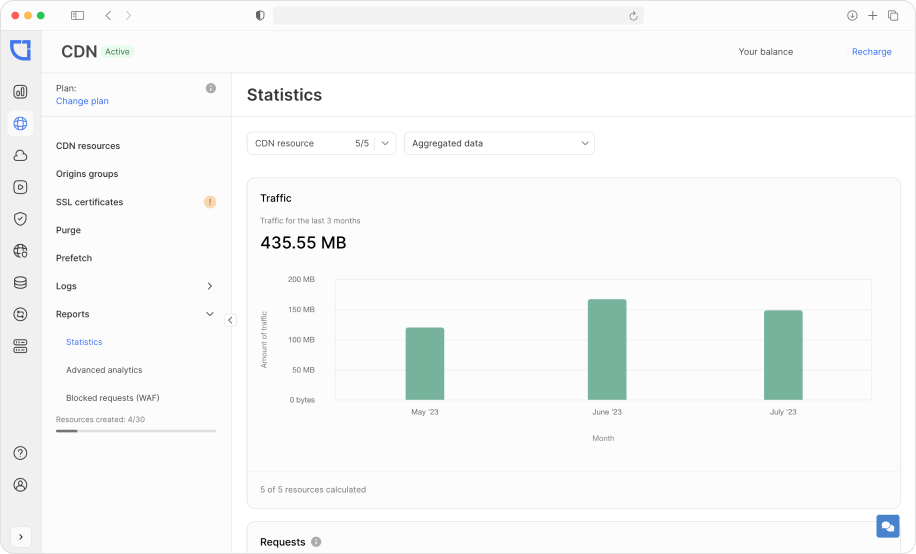
Task: Select the CDN globe sidebar icon
Action: (20, 123)
